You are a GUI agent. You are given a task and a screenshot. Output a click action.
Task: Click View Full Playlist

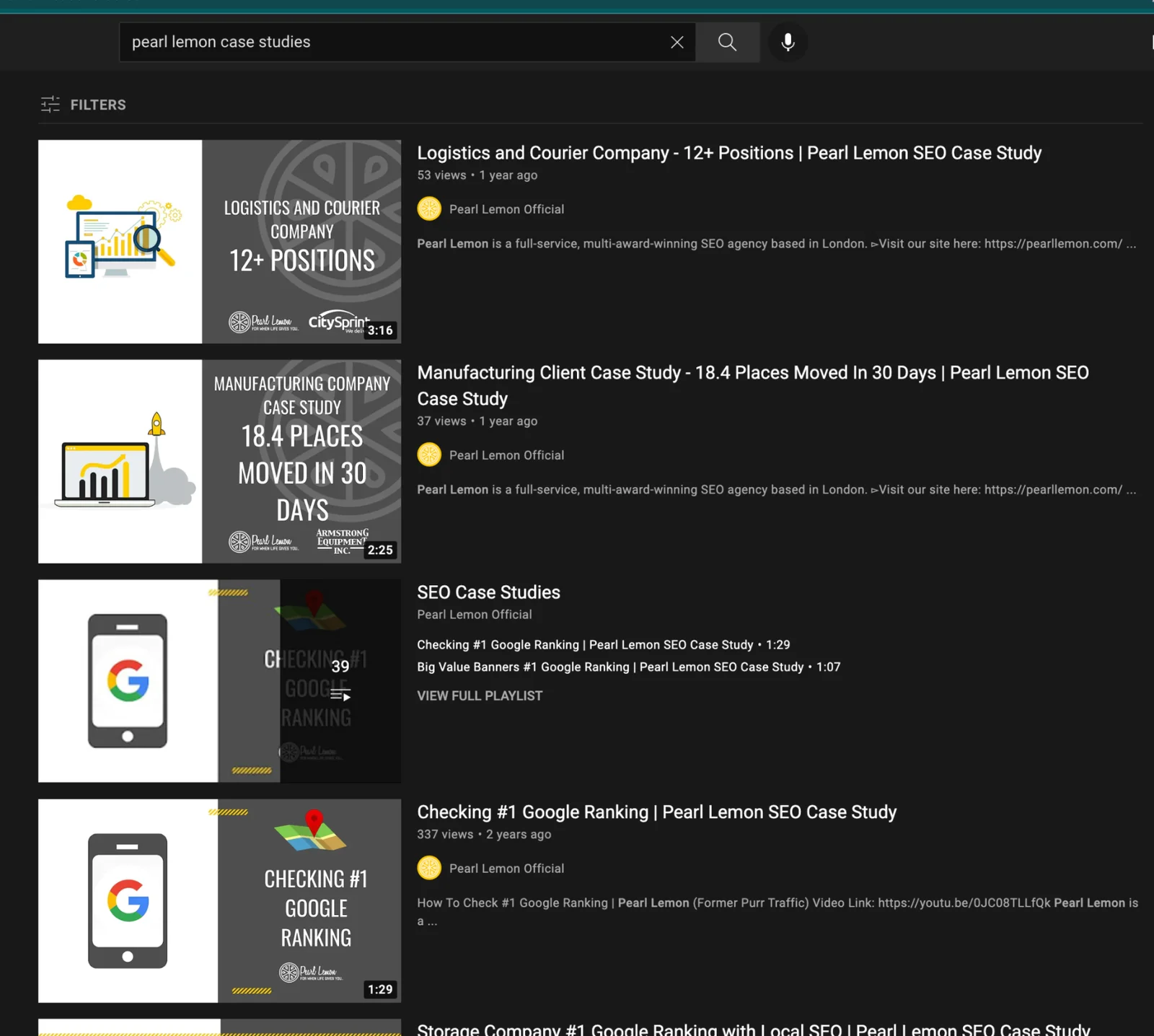[480, 696]
